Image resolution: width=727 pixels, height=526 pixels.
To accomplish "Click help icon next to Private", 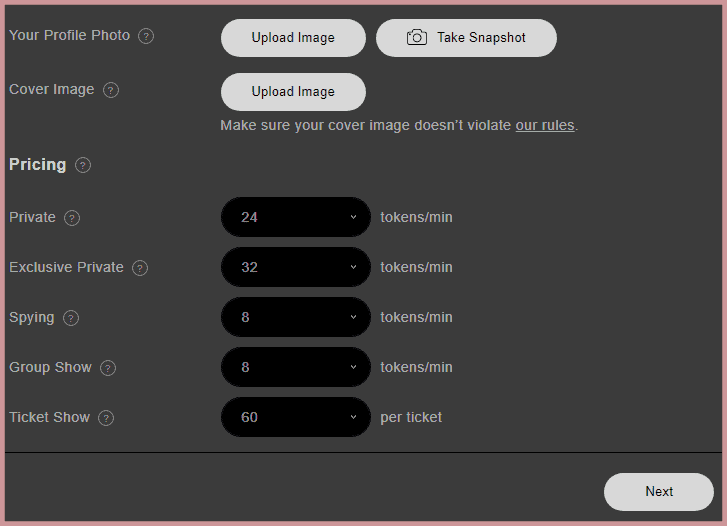I will coord(72,218).
